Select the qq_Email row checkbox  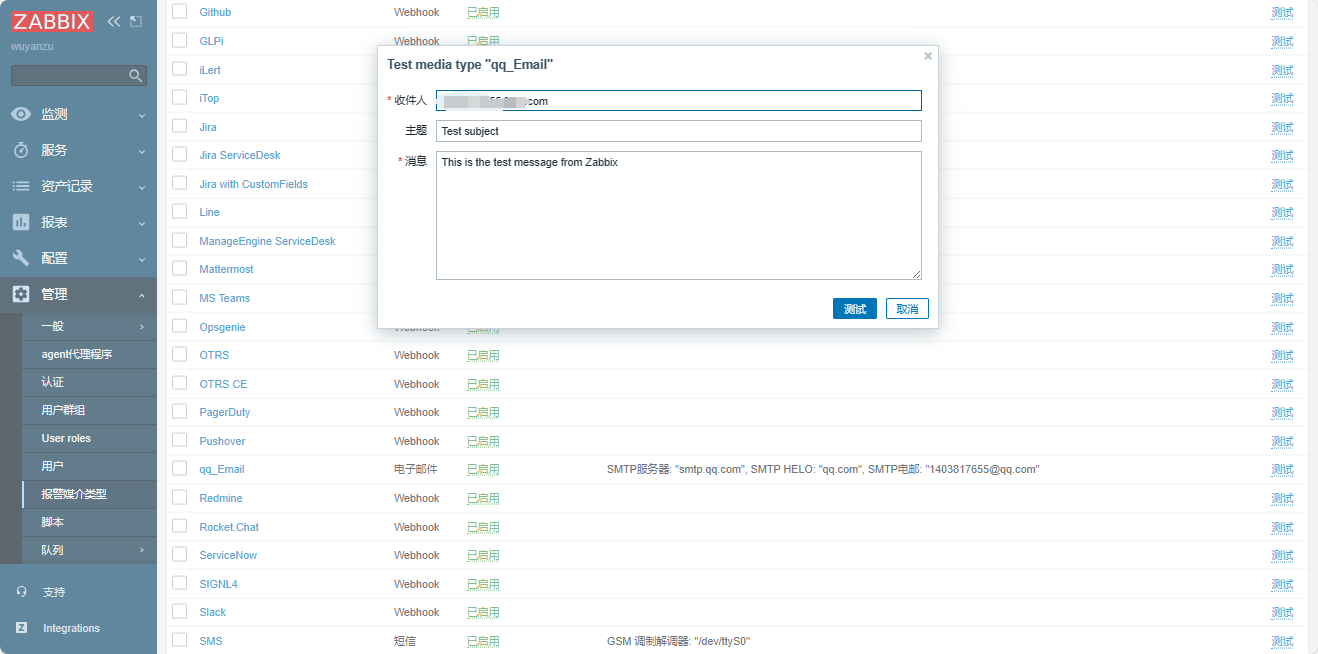pos(180,468)
